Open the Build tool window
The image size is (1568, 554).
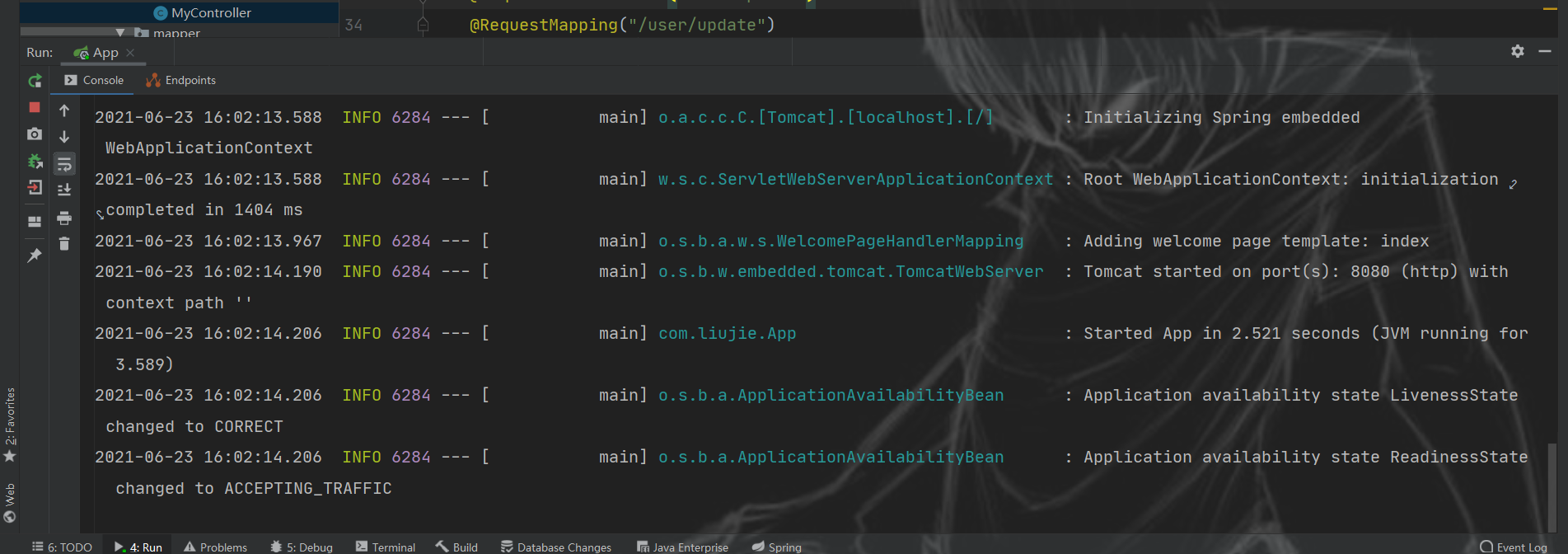[x=456, y=547]
